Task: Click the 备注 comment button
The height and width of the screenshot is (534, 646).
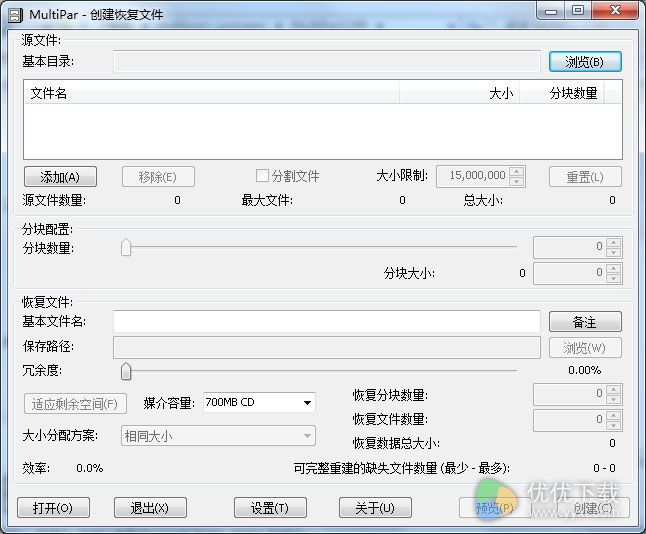Action: [x=585, y=321]
